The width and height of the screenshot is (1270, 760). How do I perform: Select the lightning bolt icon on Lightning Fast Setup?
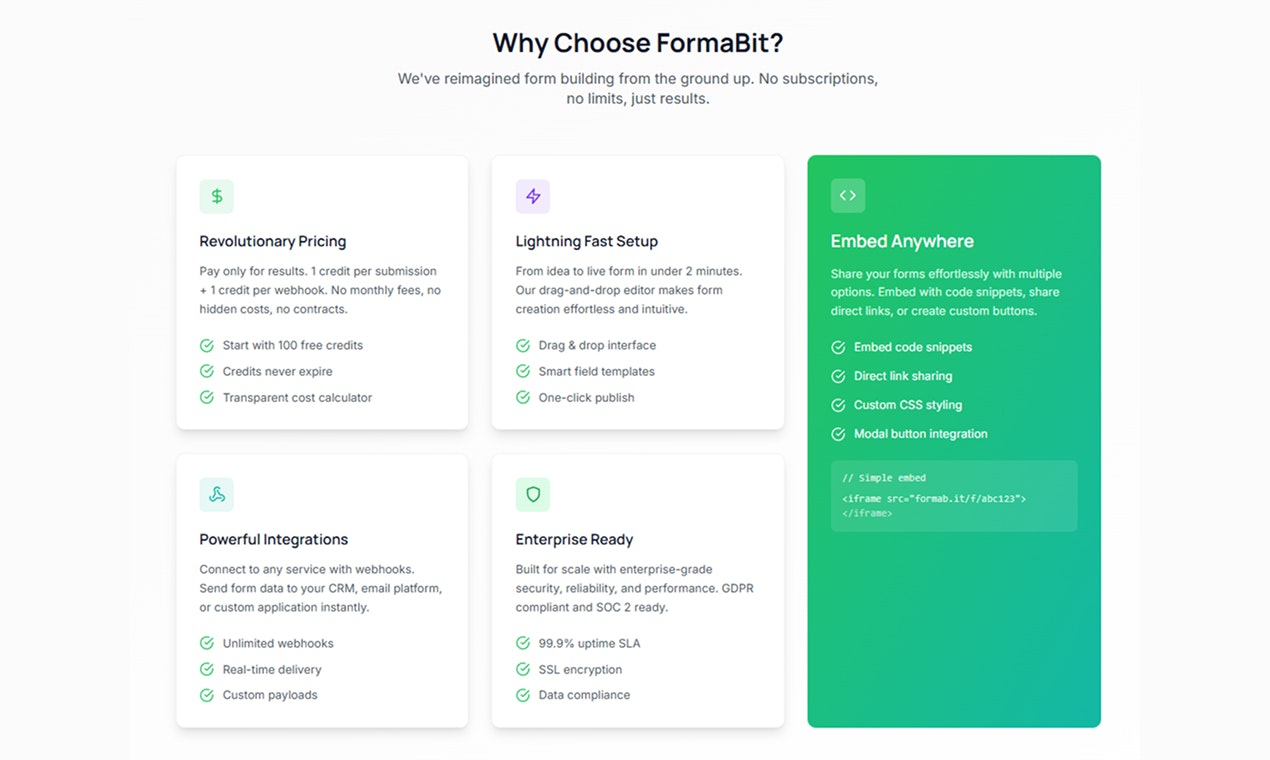coord(533,196)
